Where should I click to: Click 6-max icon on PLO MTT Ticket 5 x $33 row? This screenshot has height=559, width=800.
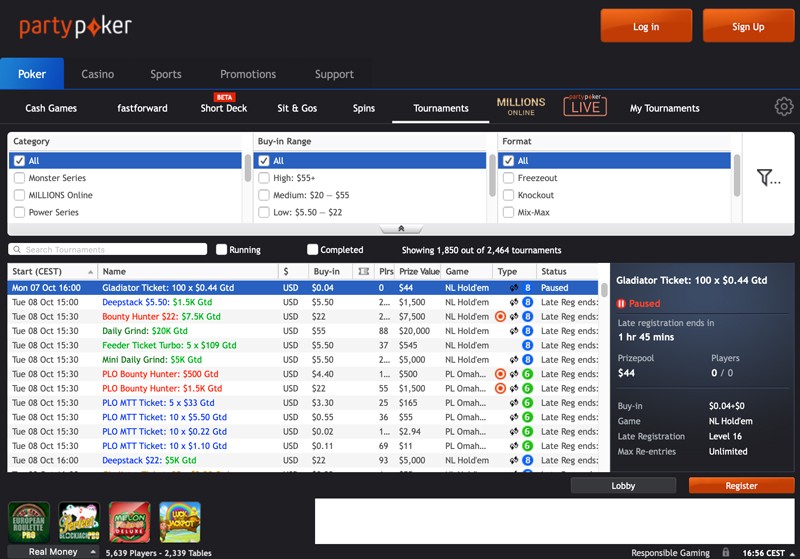click(x=528, y=402)
